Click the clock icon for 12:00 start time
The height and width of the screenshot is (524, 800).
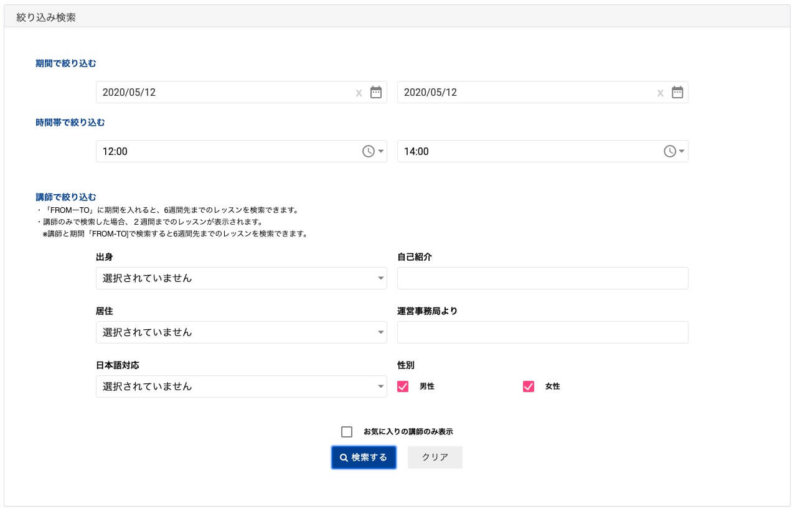tap(368, 151)
